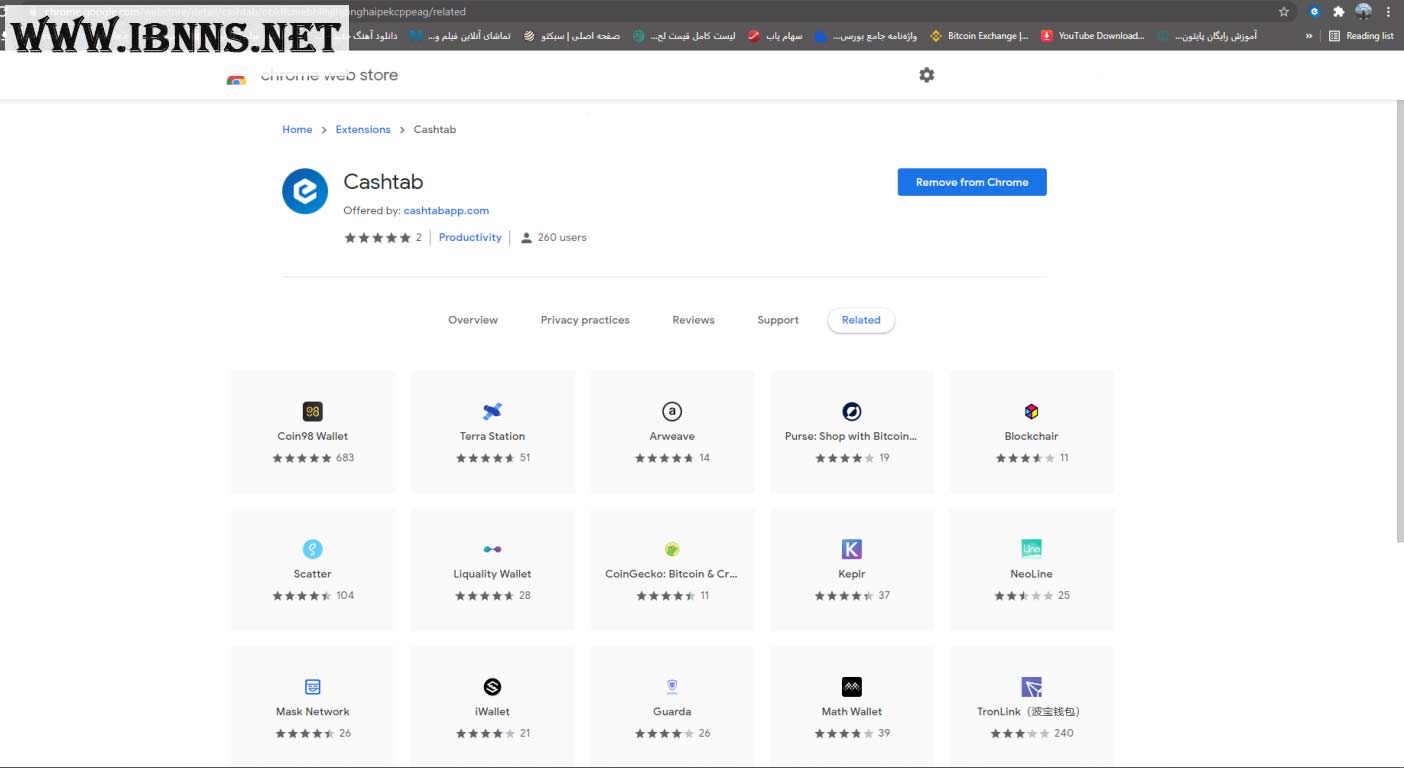Viewport: 1404px width, 768px height.
Task: Open the Chrome three-dot menu
Action: 1388,12
